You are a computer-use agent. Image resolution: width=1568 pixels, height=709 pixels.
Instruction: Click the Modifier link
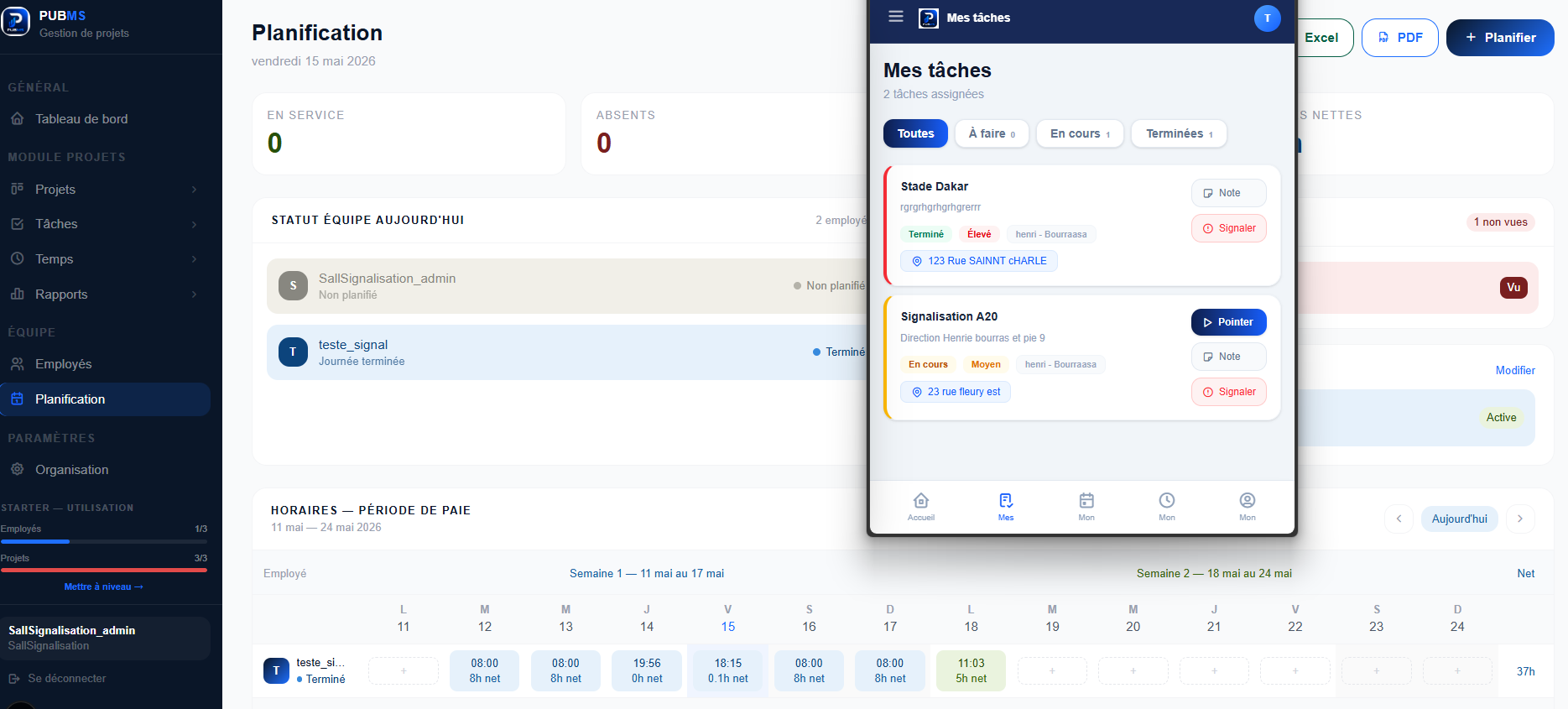1515,370
